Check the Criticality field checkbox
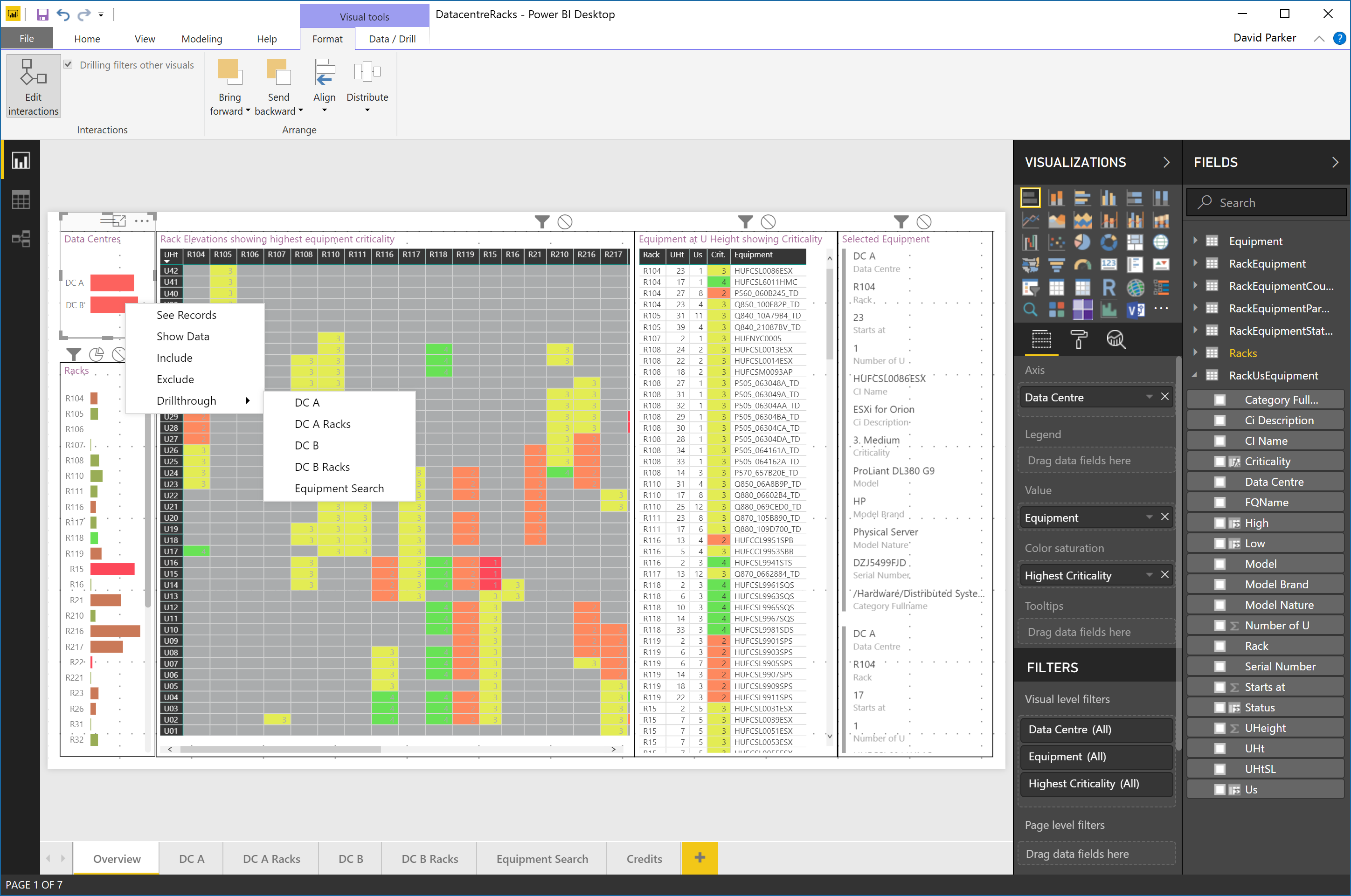This screenshot has width=1351, height=896. pos(1221,461)
